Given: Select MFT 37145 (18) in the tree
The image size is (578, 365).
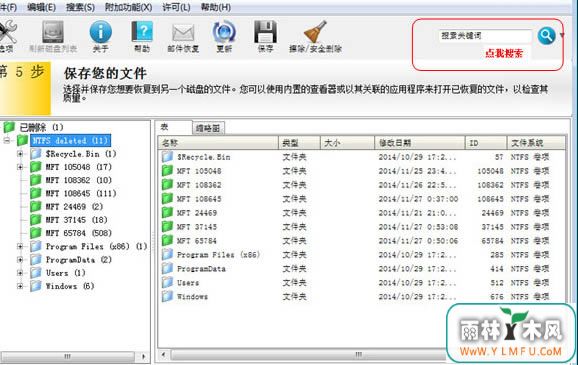Looking at the screenshot, I should coord(78,220).
